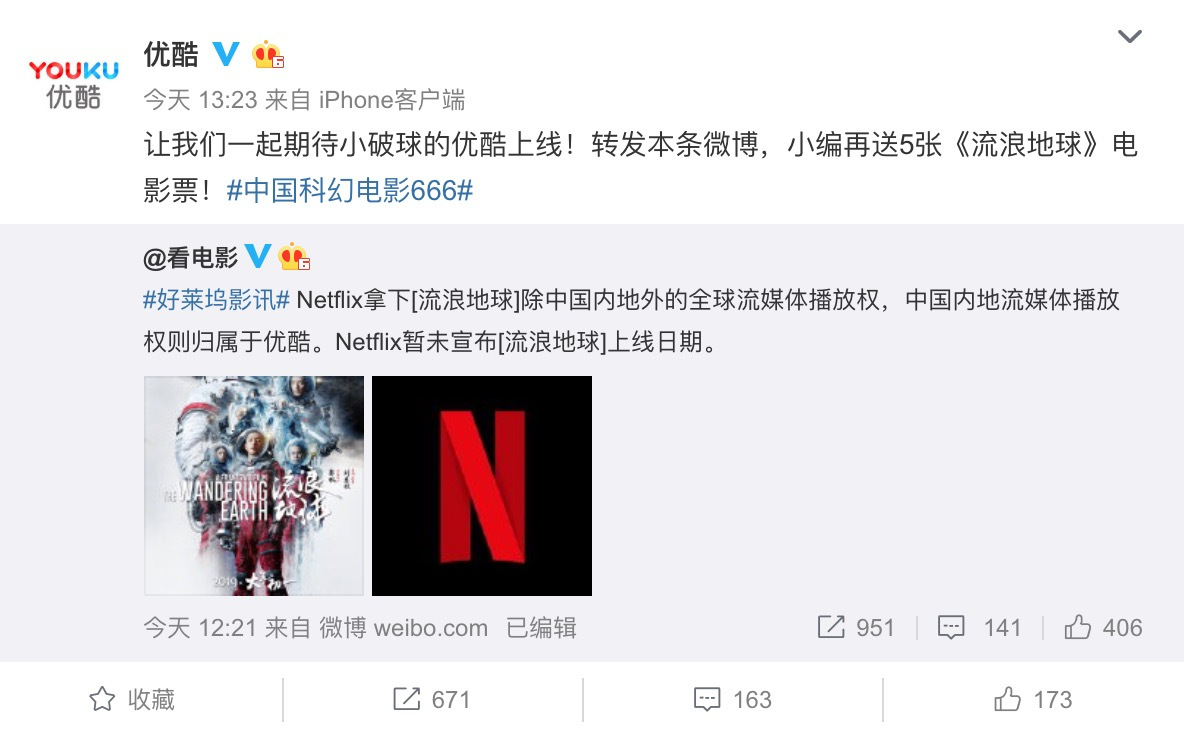Open comments section showing 163
This screenshot has width=1184, height=734.
pyautogui.click(x=732, y=699)
